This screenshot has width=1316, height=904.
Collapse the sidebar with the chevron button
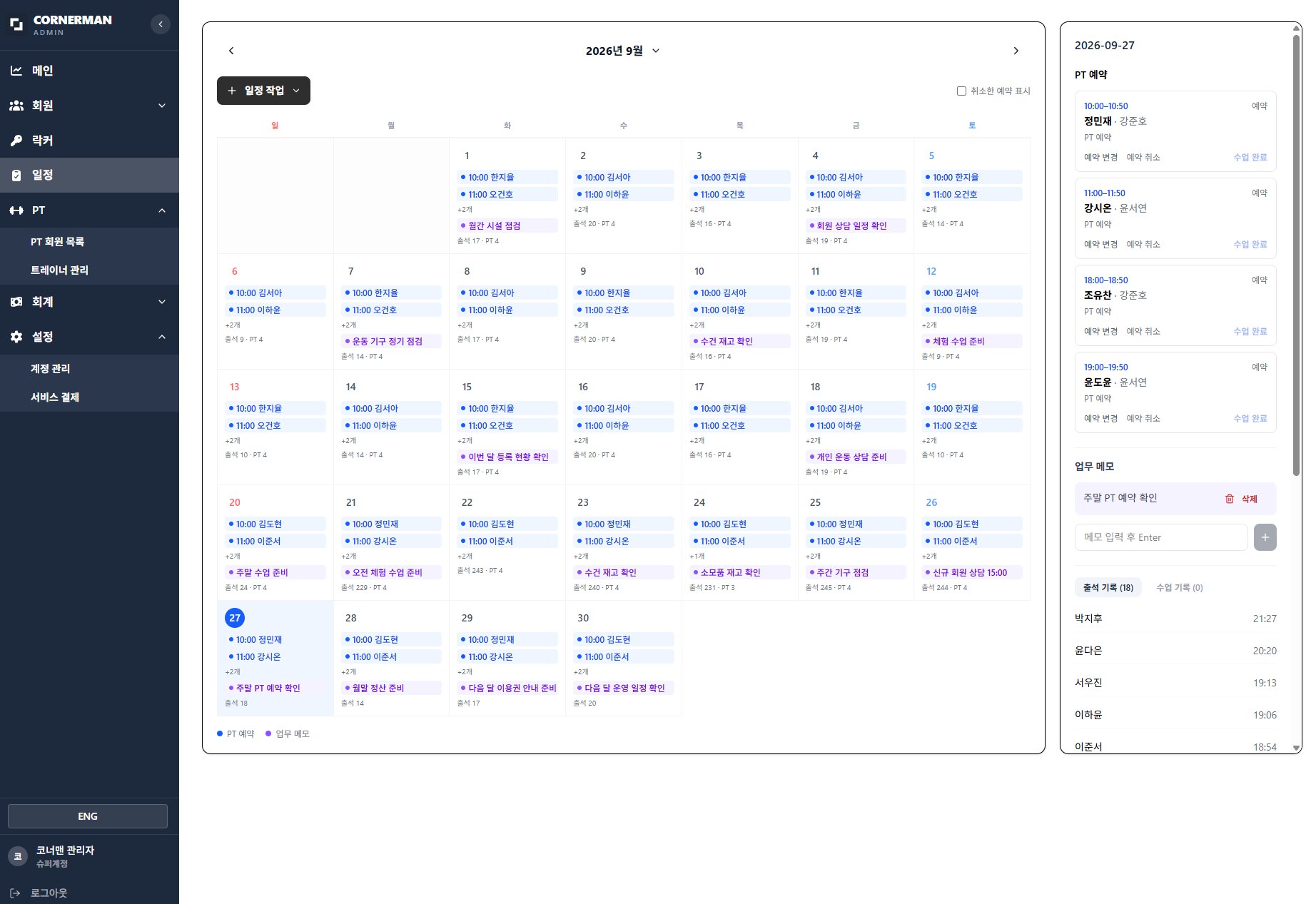(161, 24)
